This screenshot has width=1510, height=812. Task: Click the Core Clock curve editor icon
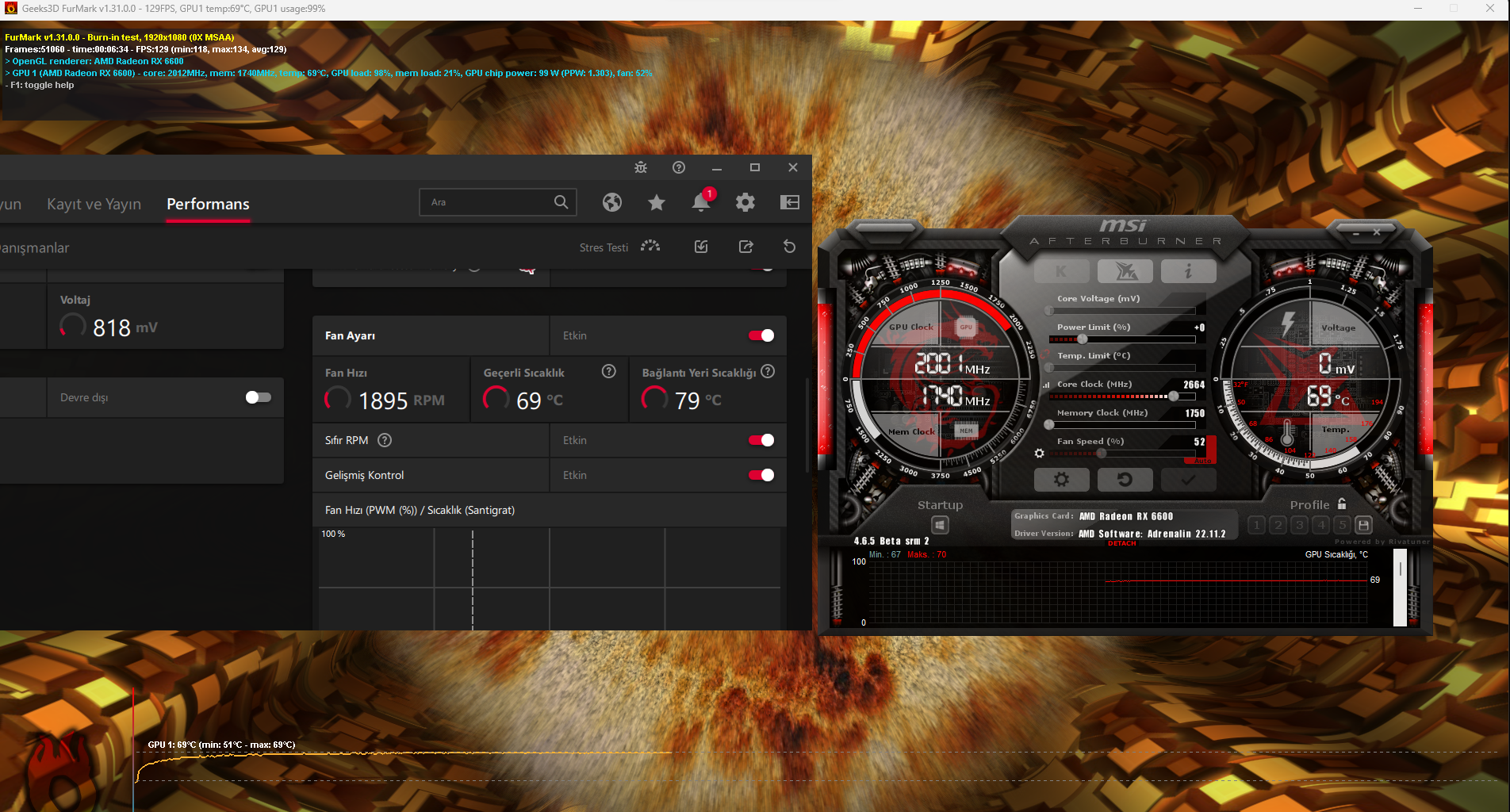point(1047,385)
